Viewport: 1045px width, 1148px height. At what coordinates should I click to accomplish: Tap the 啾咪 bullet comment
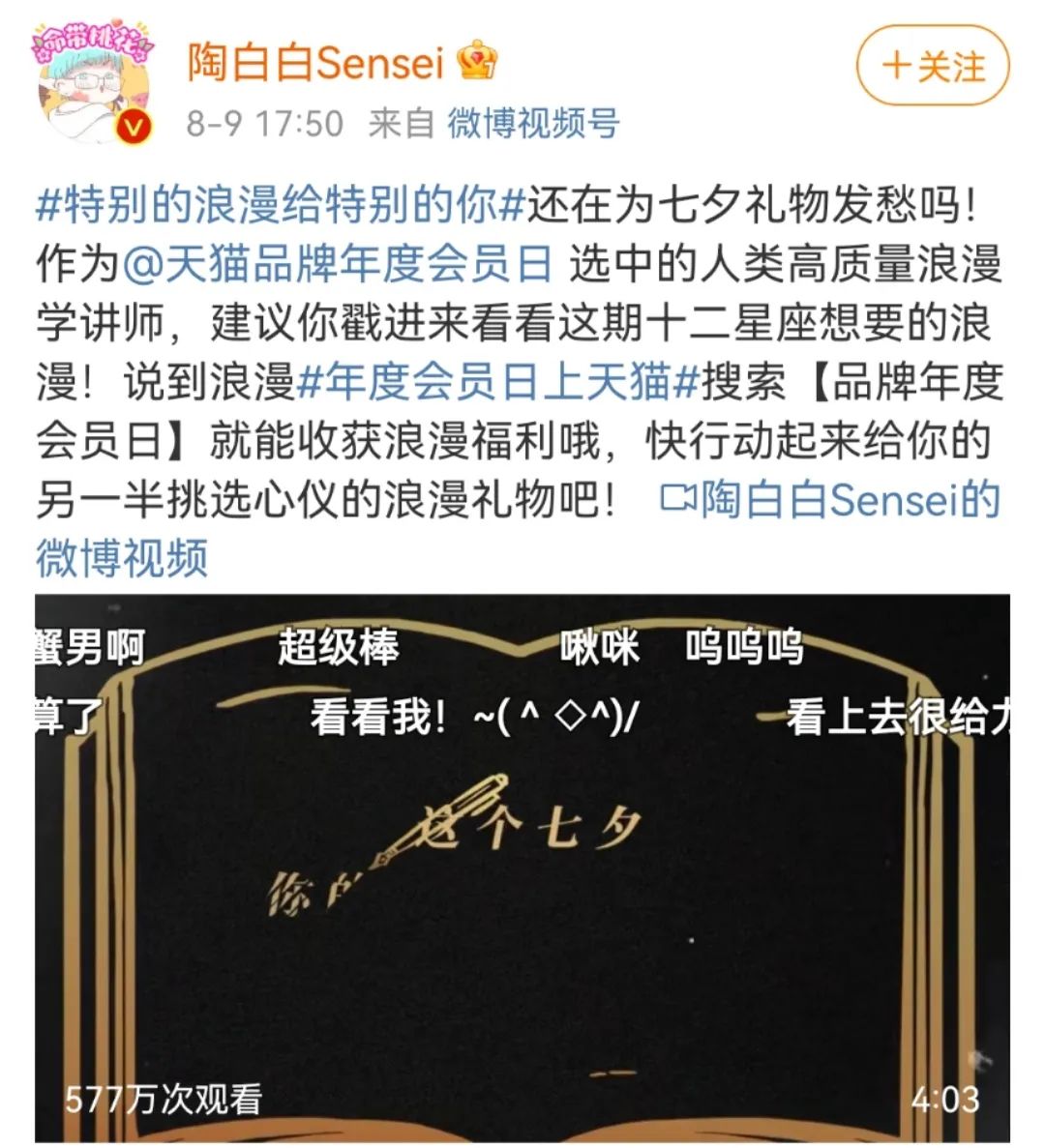(600, 647)
